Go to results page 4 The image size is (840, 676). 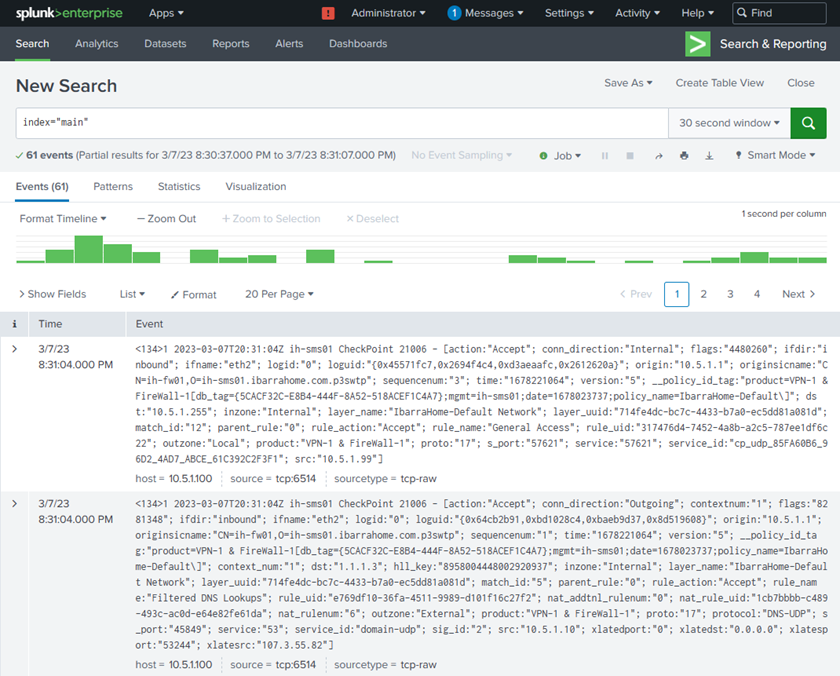coord(757,294)
